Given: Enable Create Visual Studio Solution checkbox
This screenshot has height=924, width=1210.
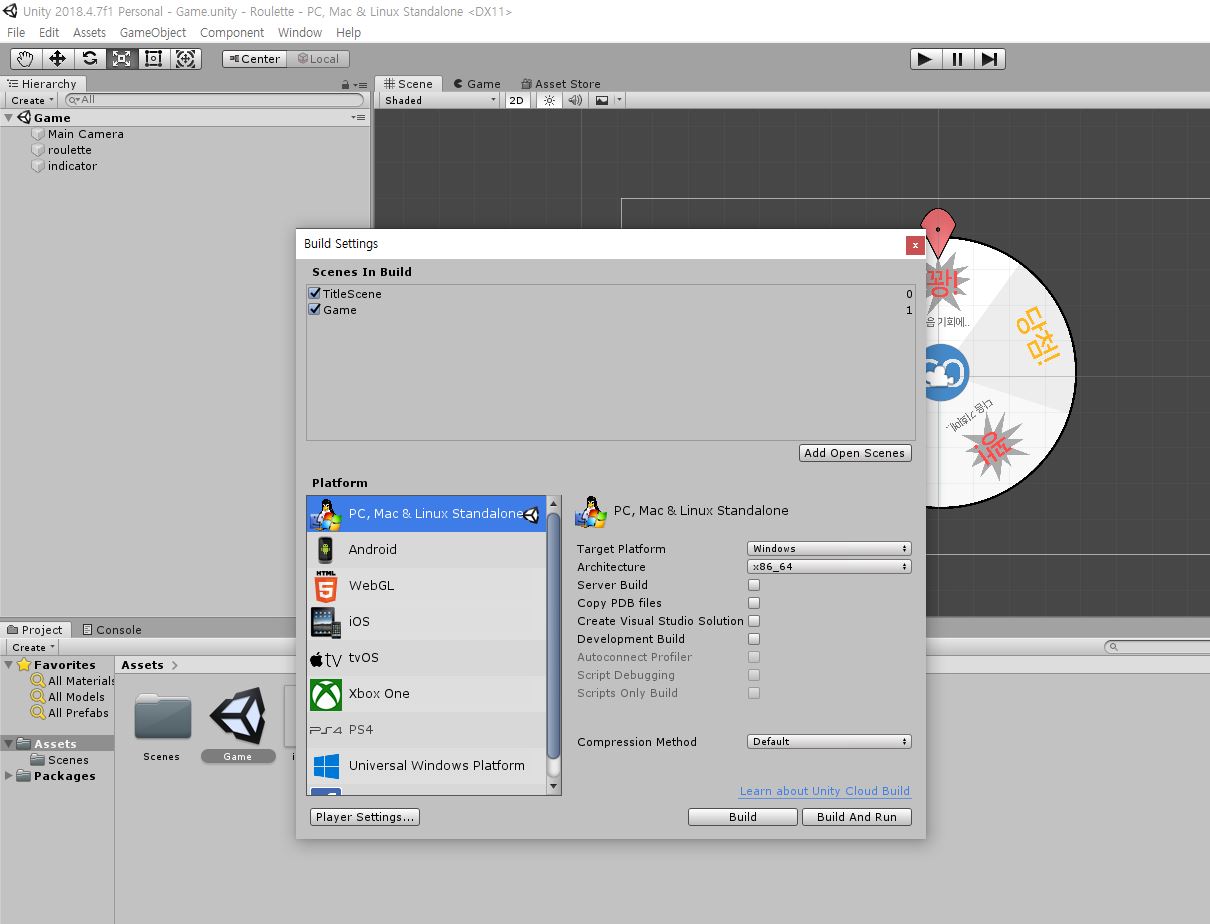Looking at the screenshot, I should (x=754, y=621).
